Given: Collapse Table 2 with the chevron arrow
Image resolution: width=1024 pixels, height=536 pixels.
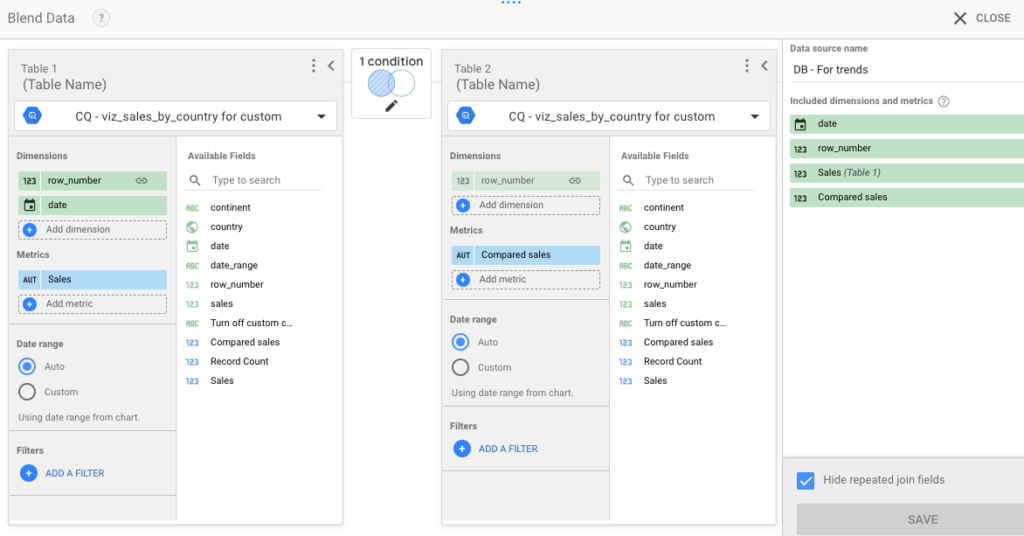Looking at the screenshot, I should point(764,65).
